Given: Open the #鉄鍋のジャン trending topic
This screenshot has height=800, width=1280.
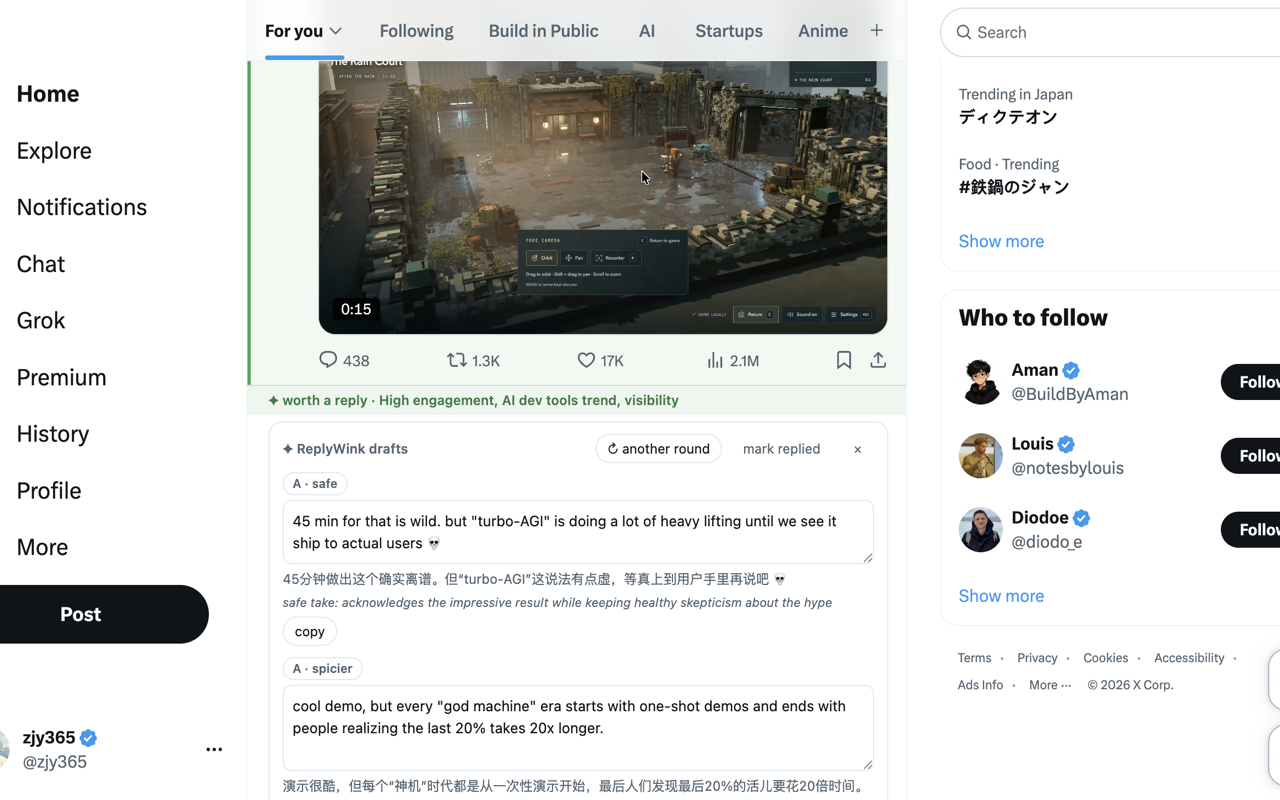Looking at the screenshot, I should coord(1014,187).
